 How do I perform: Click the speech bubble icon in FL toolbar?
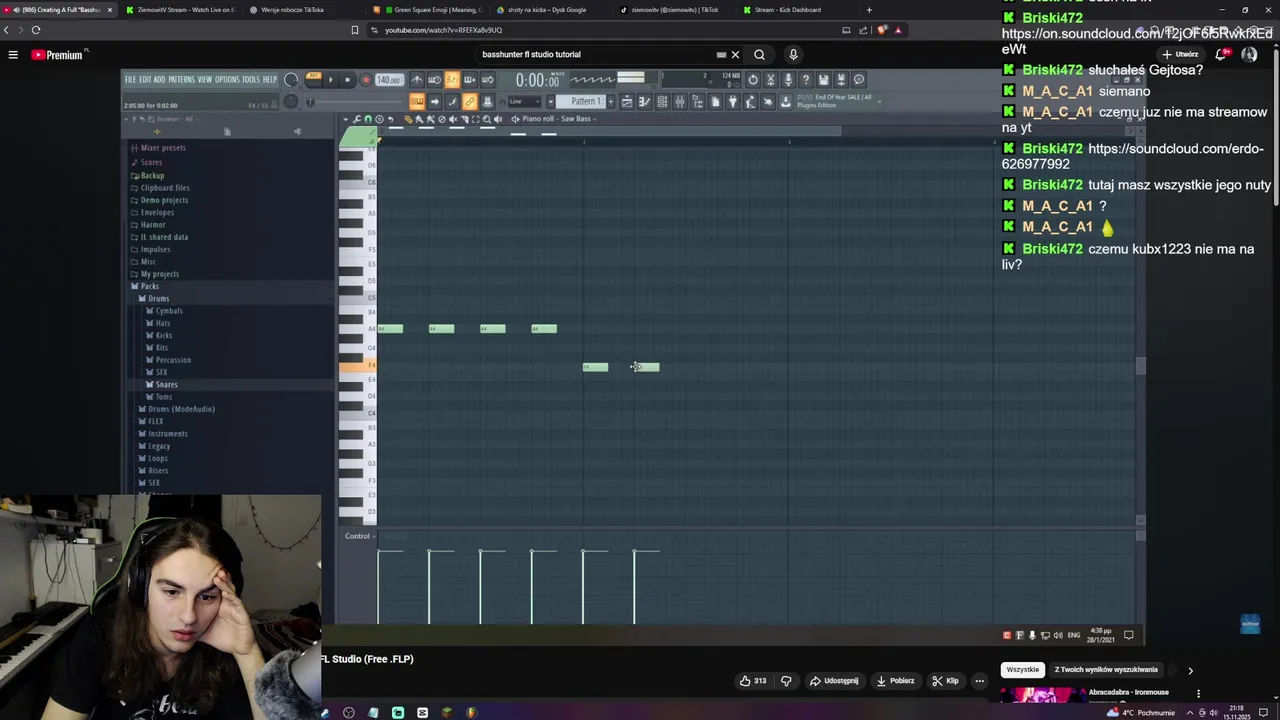click(859, 80)
